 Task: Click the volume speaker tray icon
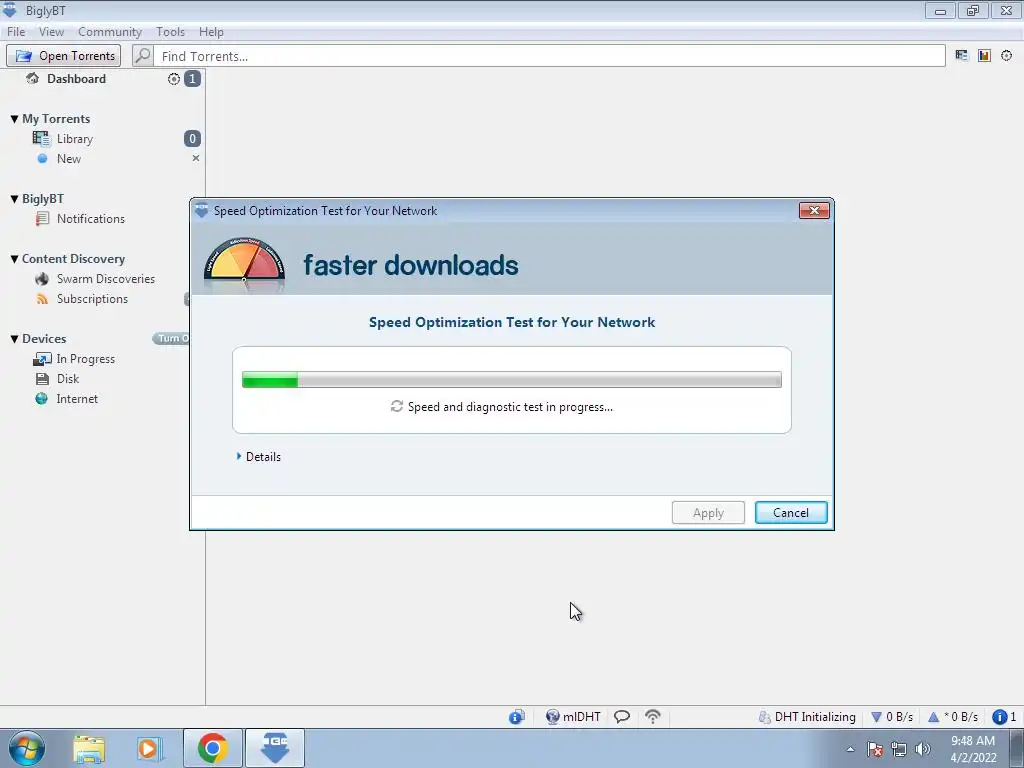[x=923, y=749]
